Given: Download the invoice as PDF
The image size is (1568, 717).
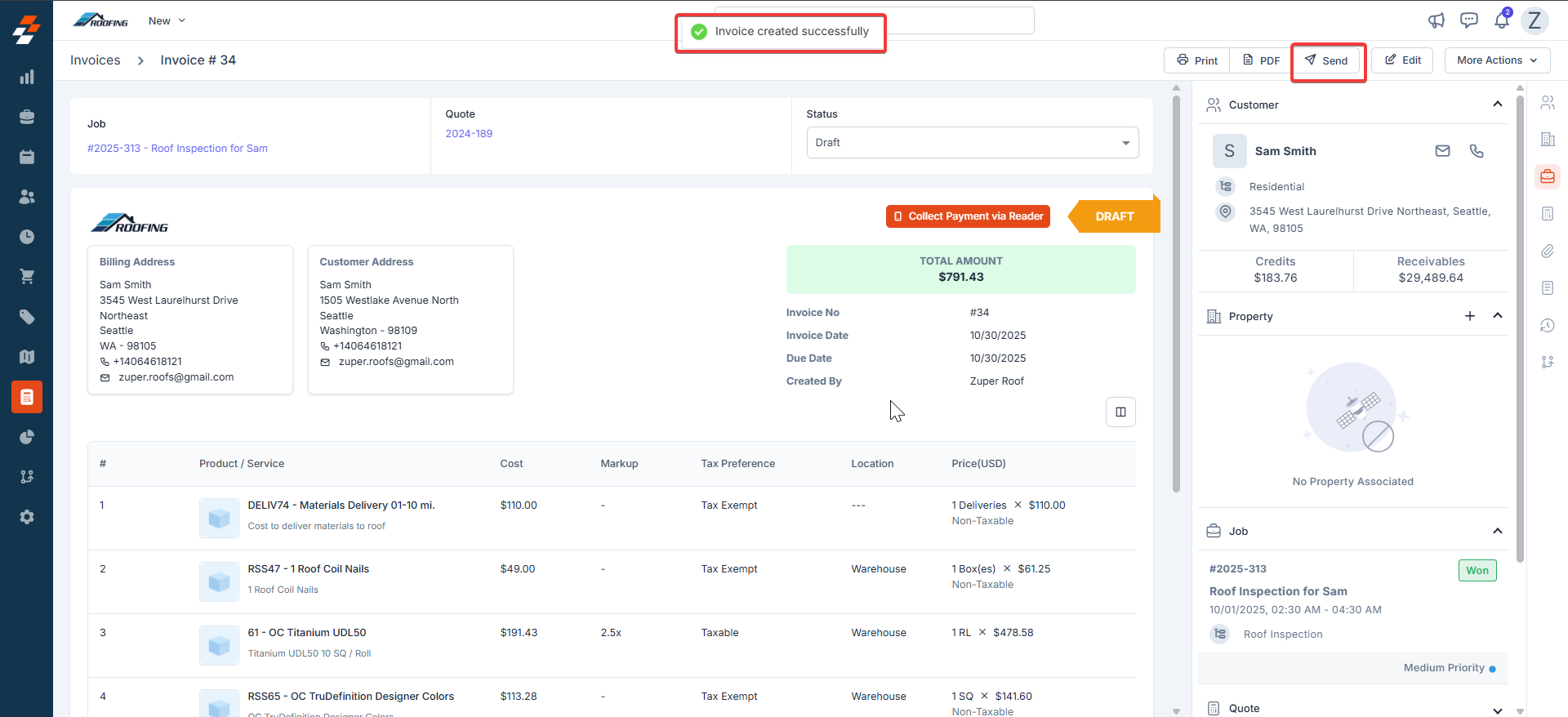Looking at the screenshot, I should click(1261, 60).
